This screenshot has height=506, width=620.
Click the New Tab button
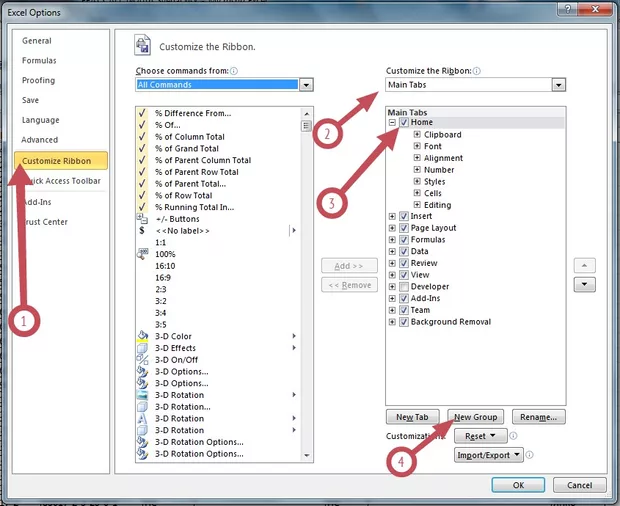(x=412, y=417)
